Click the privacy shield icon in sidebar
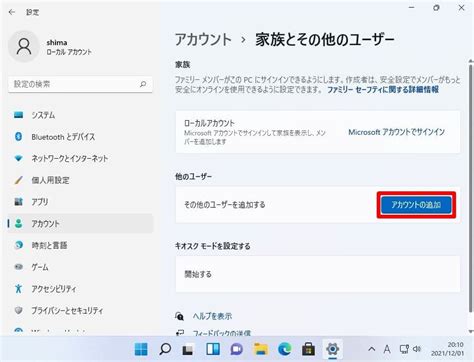Viewport: 474px width, 362px height. tap(19, 310)
